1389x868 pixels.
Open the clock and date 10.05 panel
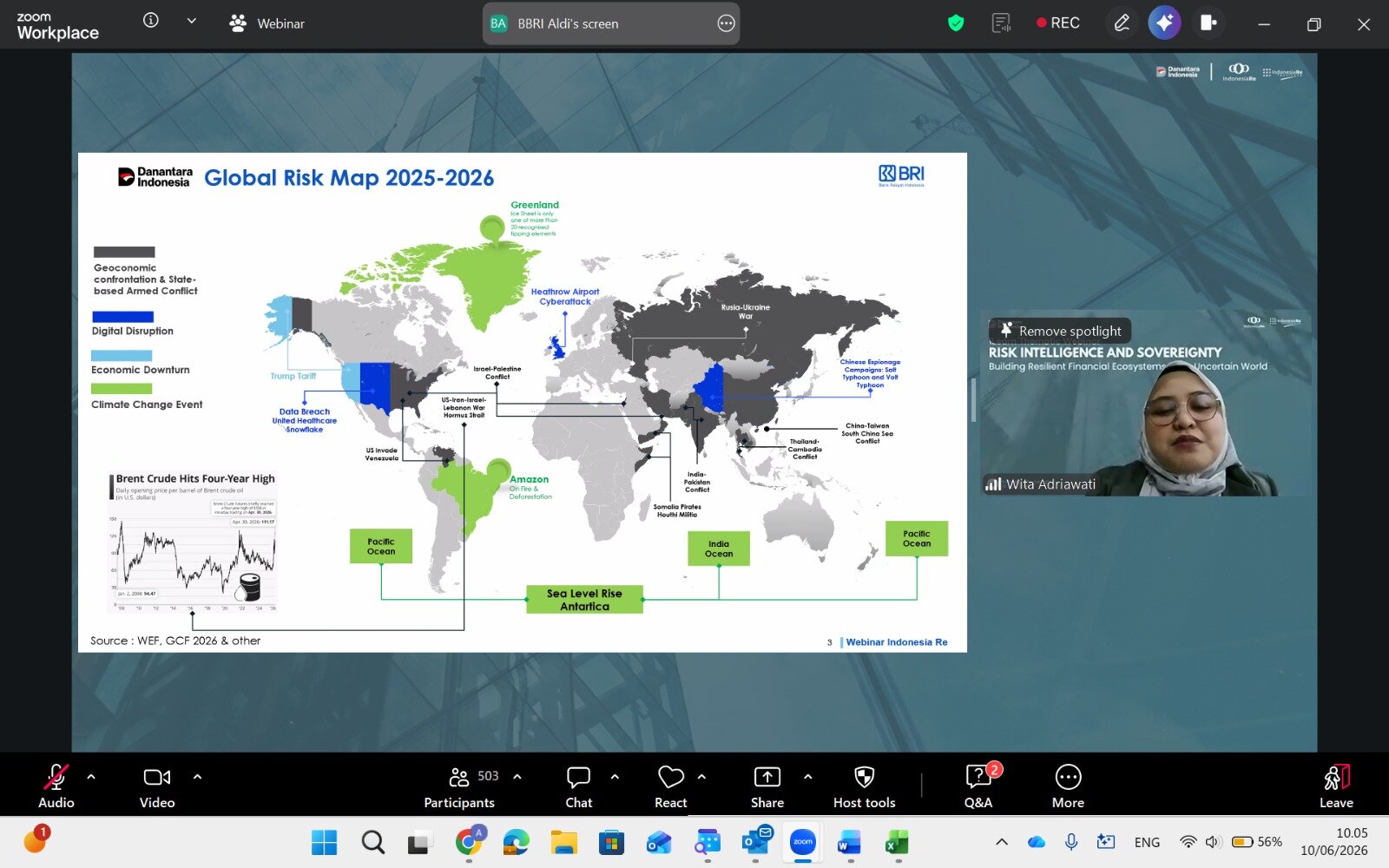click(1334, 842)
